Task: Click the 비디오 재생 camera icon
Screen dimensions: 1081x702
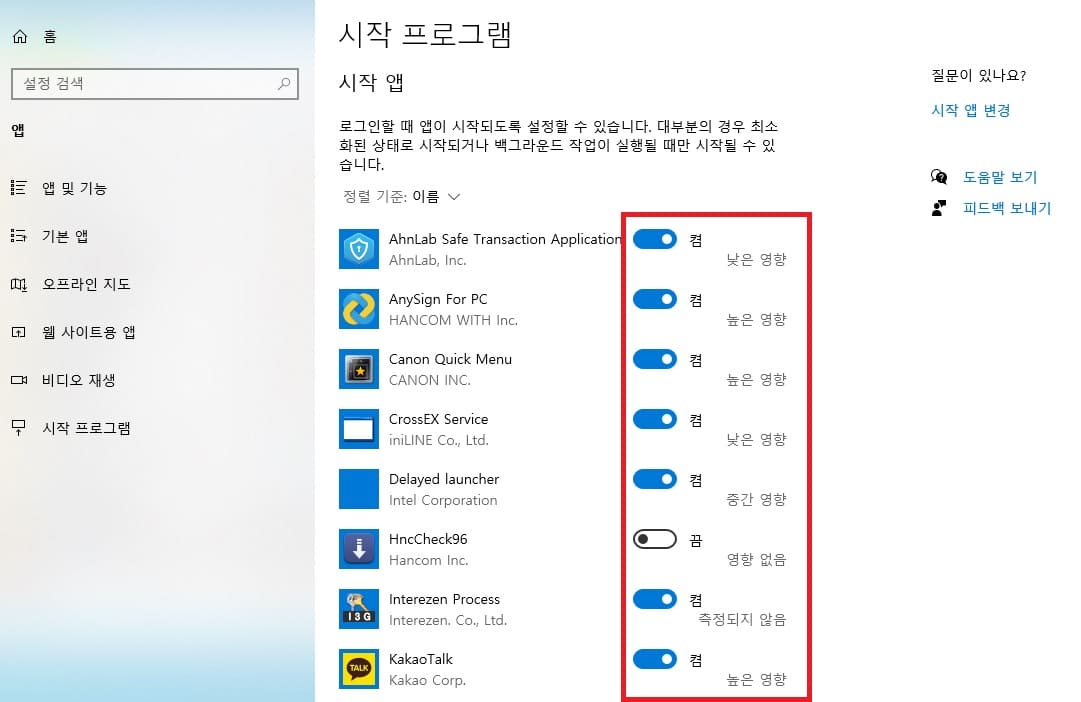Action: click(19, 380)
